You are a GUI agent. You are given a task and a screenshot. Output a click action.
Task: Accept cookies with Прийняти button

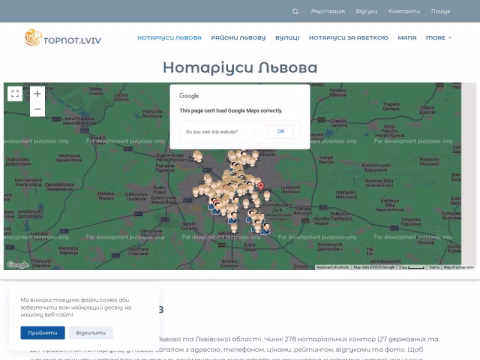click(43, 333)
